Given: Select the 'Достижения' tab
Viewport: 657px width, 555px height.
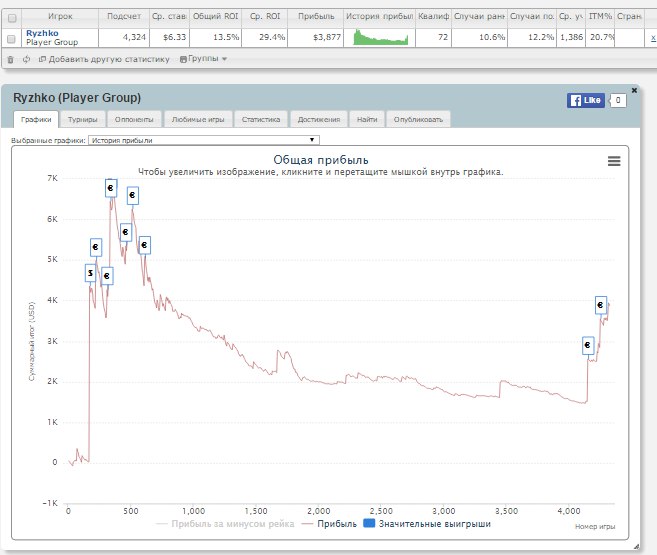Looking at the screenshot, I should [x=317, y=119].
